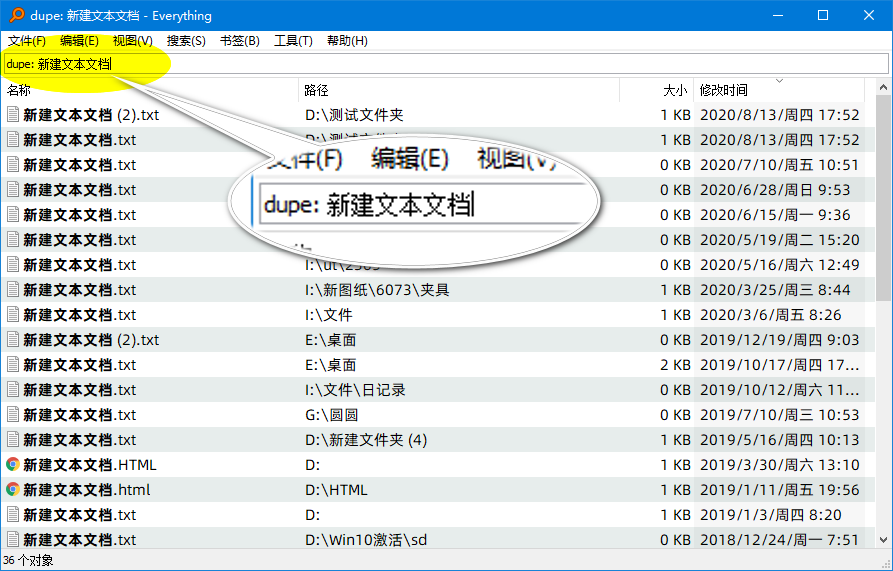Select file name 新建文本文档.HTML
893x571 pixels.
[90, 465]
